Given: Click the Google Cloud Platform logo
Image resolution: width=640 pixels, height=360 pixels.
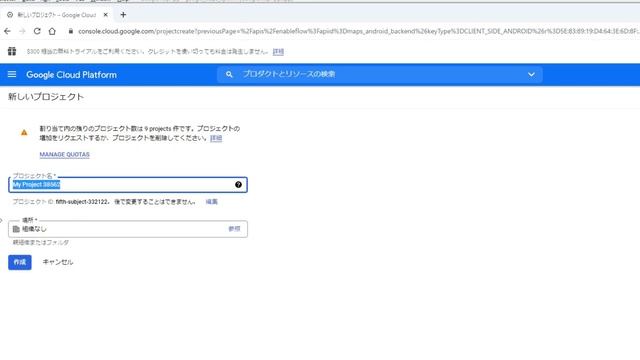Looking at the screenshot, I should [71, 75].
